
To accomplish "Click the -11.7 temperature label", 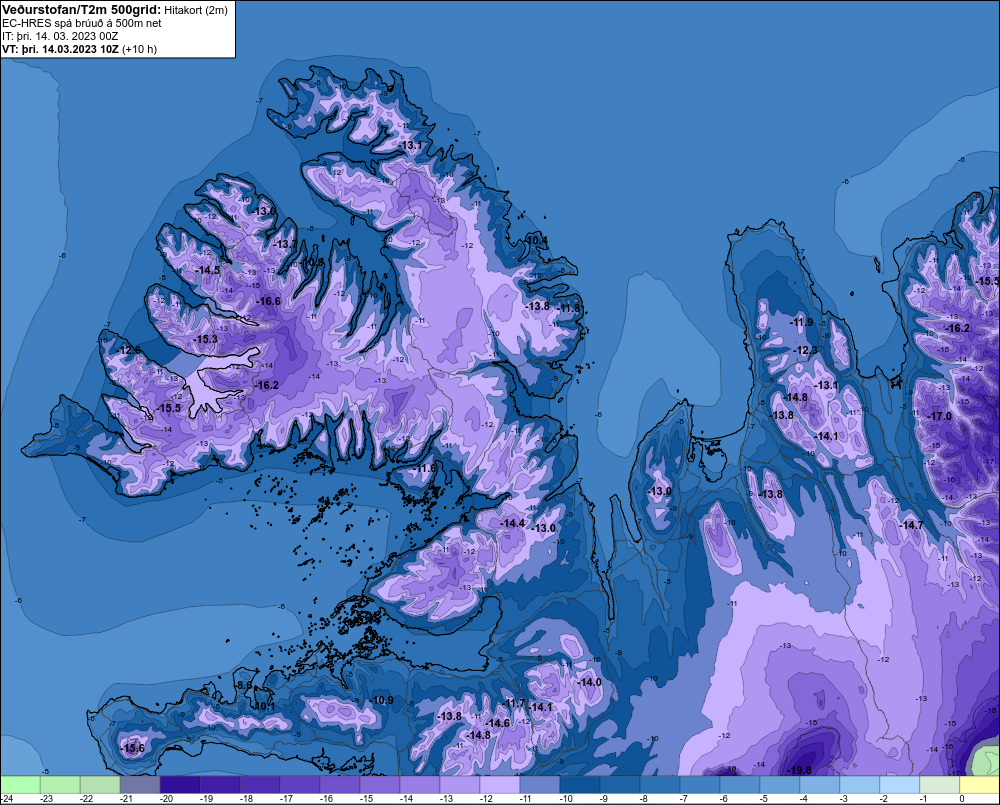I will pos(514,703).
